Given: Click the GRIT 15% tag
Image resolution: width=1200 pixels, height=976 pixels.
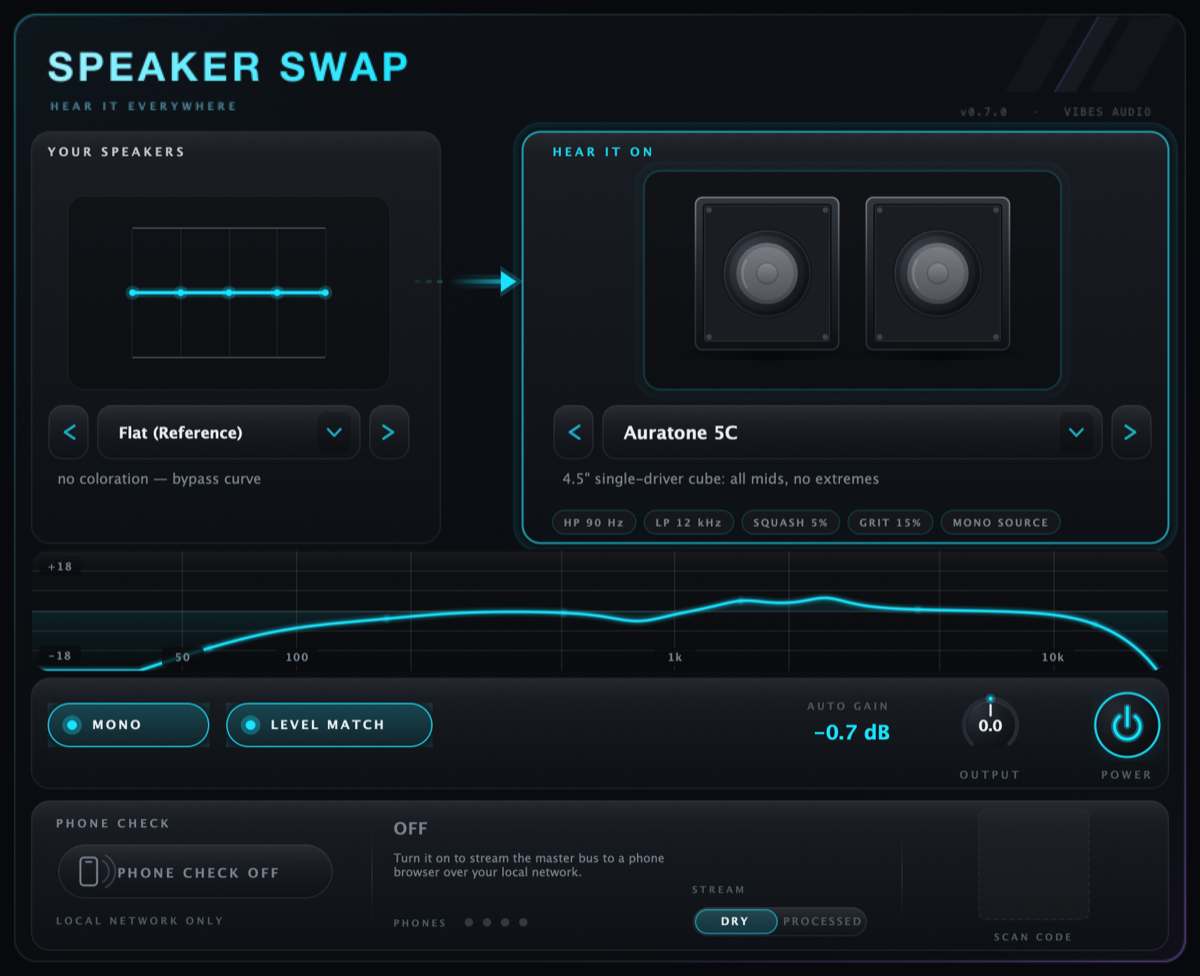Looking at the screenshot, I should pos(890,522).
